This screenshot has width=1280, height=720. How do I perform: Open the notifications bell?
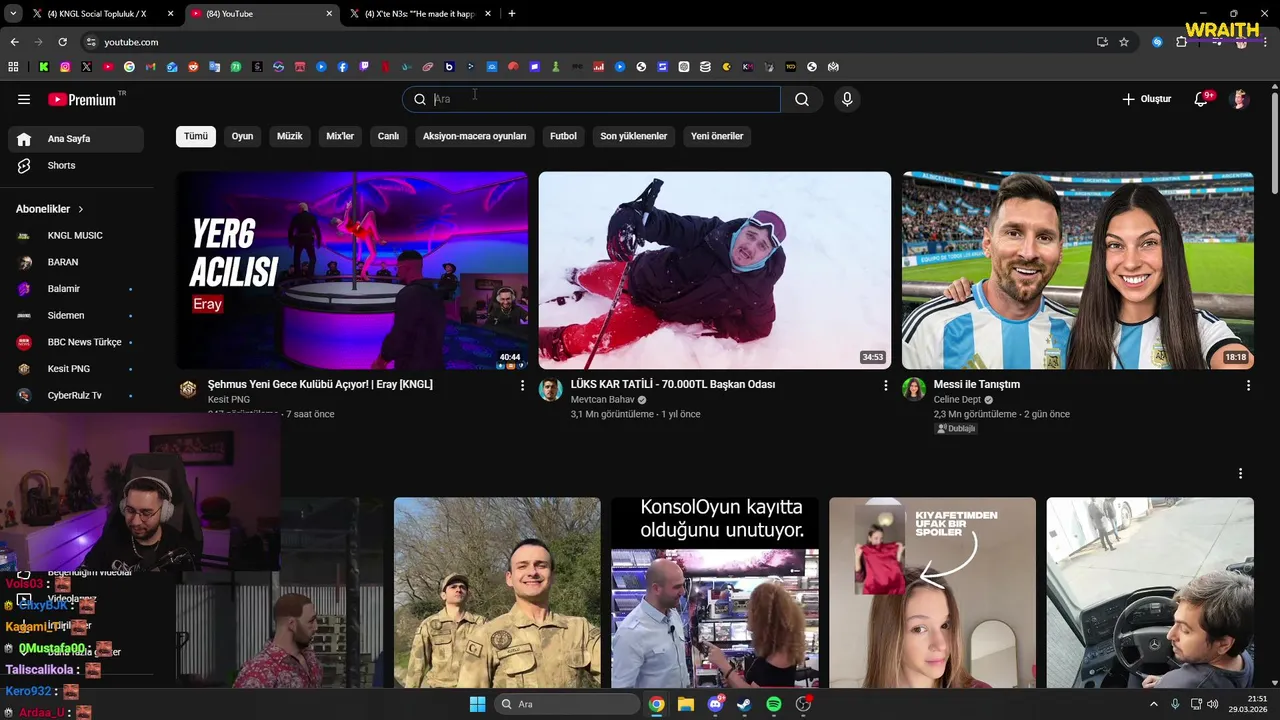(1202, 99)
